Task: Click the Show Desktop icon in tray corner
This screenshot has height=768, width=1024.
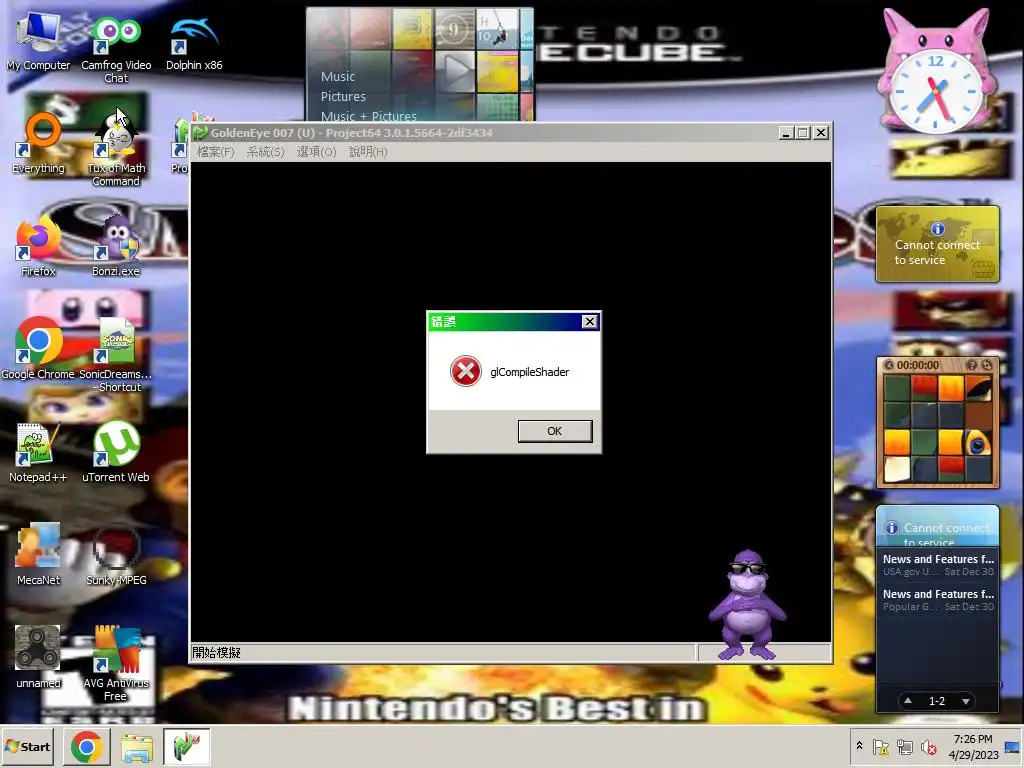Action: 1013,746
